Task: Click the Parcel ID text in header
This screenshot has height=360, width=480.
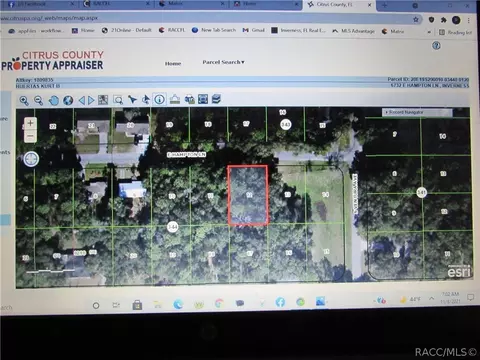Action: tap(428, 79)
